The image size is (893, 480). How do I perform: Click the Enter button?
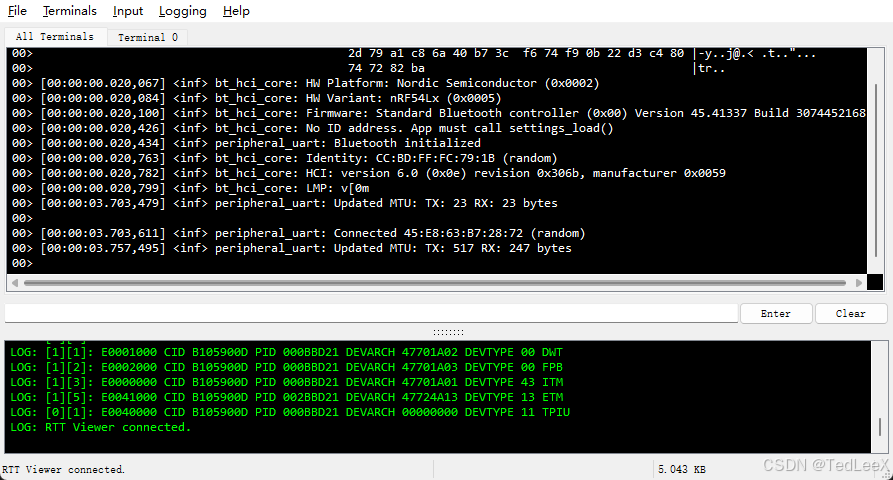(776, 314)
